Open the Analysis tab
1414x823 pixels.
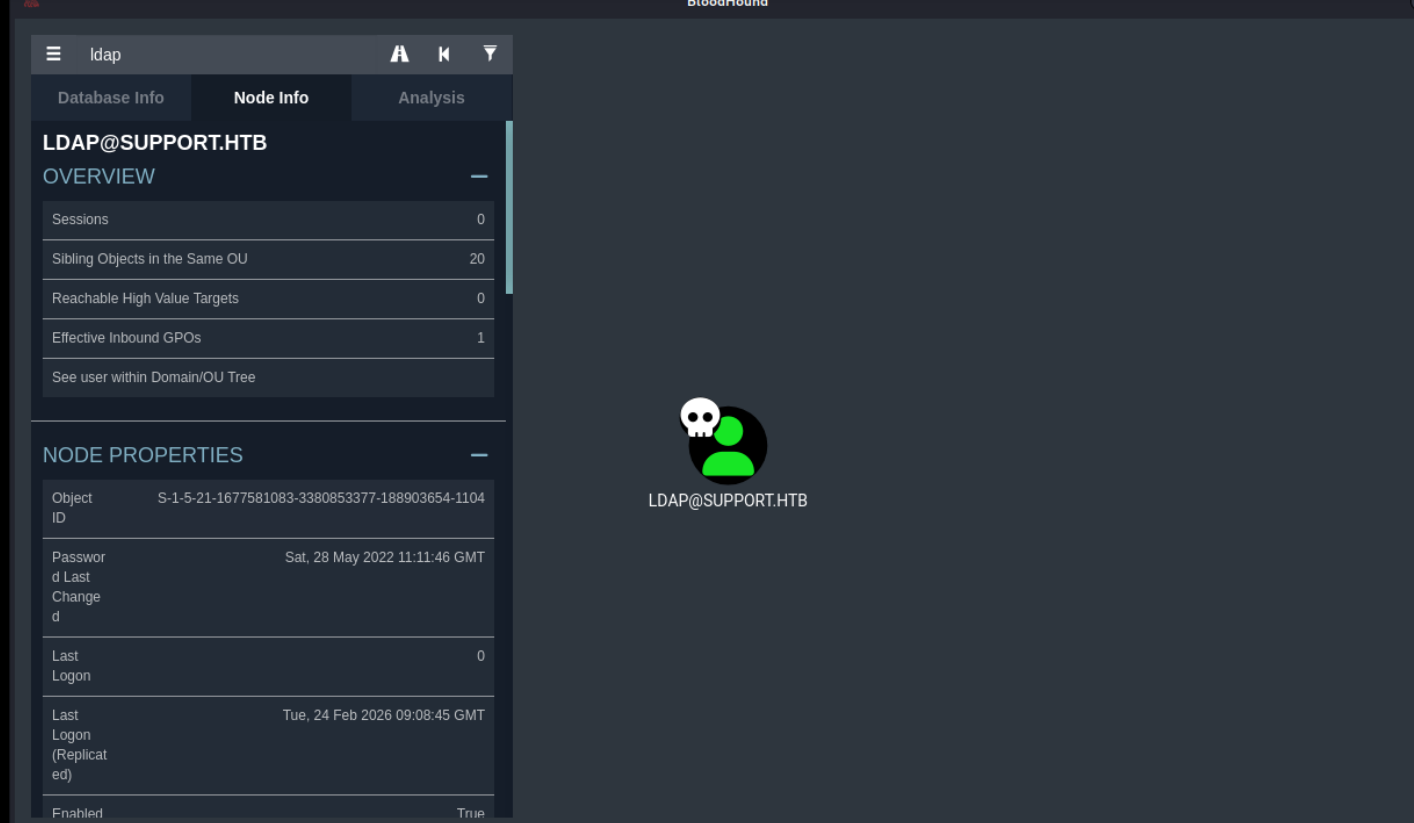pyautogui.click(x=431, y=98)
